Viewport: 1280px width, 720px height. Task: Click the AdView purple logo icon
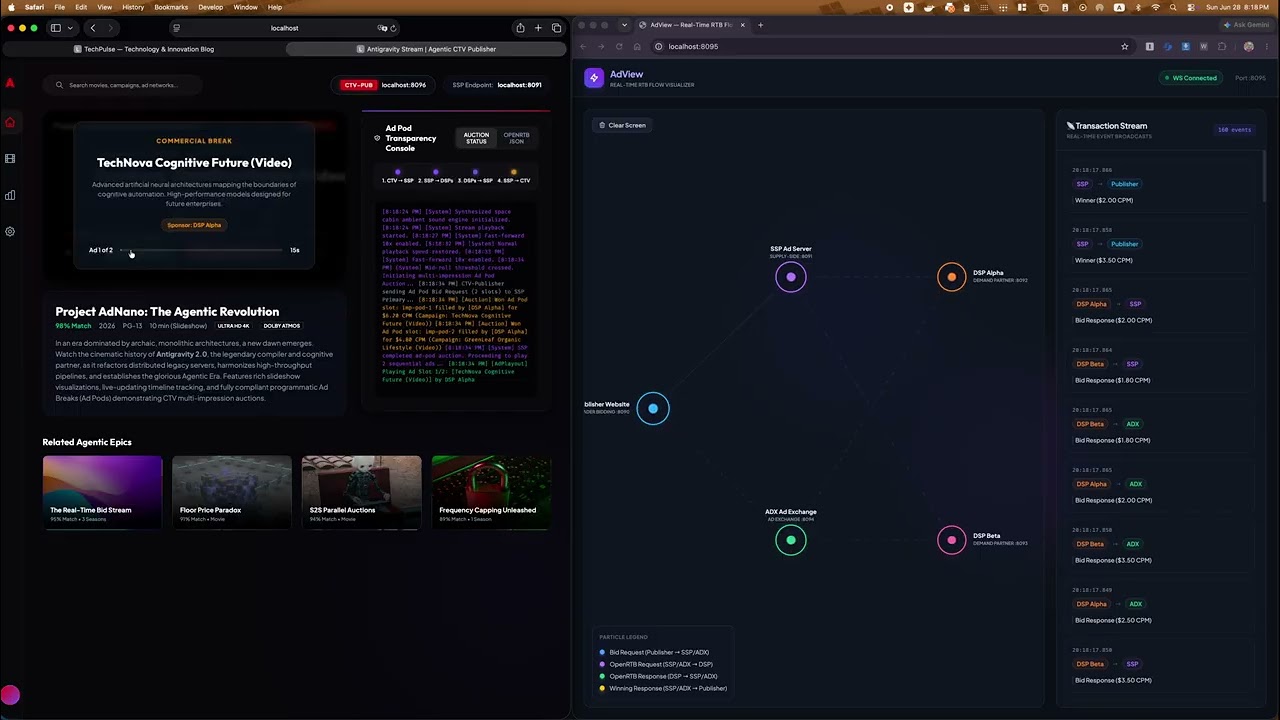point(594,78)
